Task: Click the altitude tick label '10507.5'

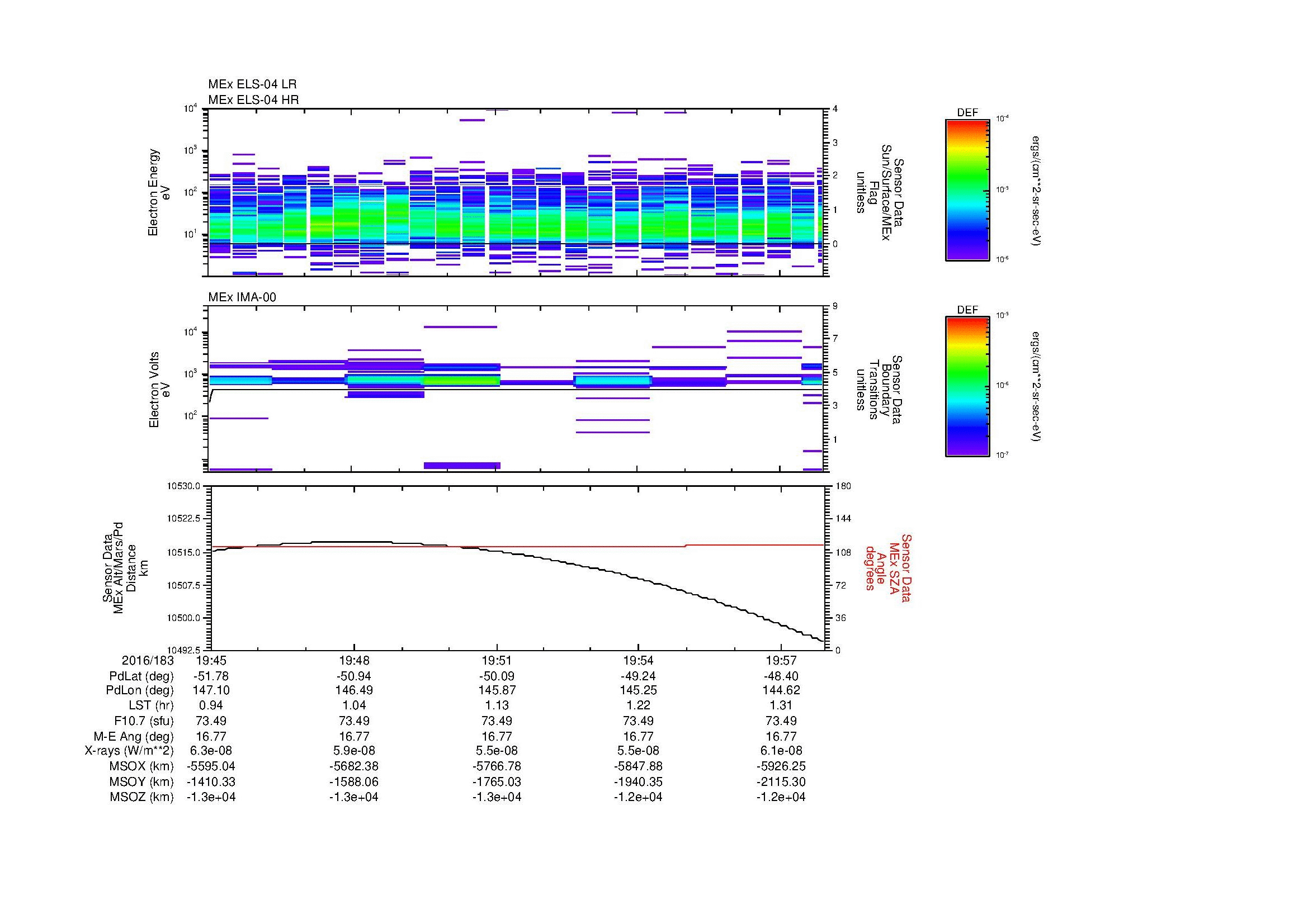Action: click(x=184, y=585)
